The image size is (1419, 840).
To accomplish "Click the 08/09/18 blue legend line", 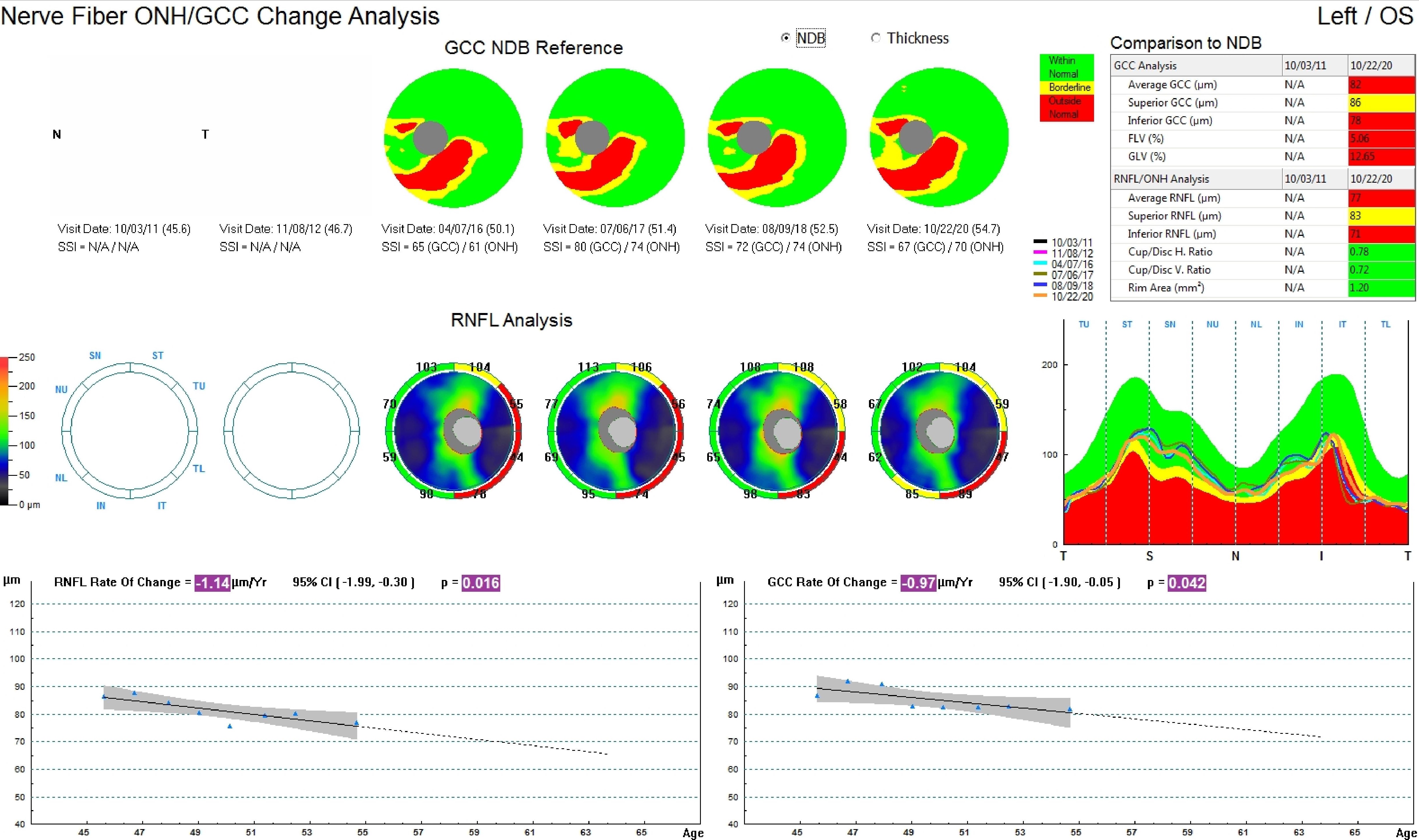I will [x=1040, y=285].
